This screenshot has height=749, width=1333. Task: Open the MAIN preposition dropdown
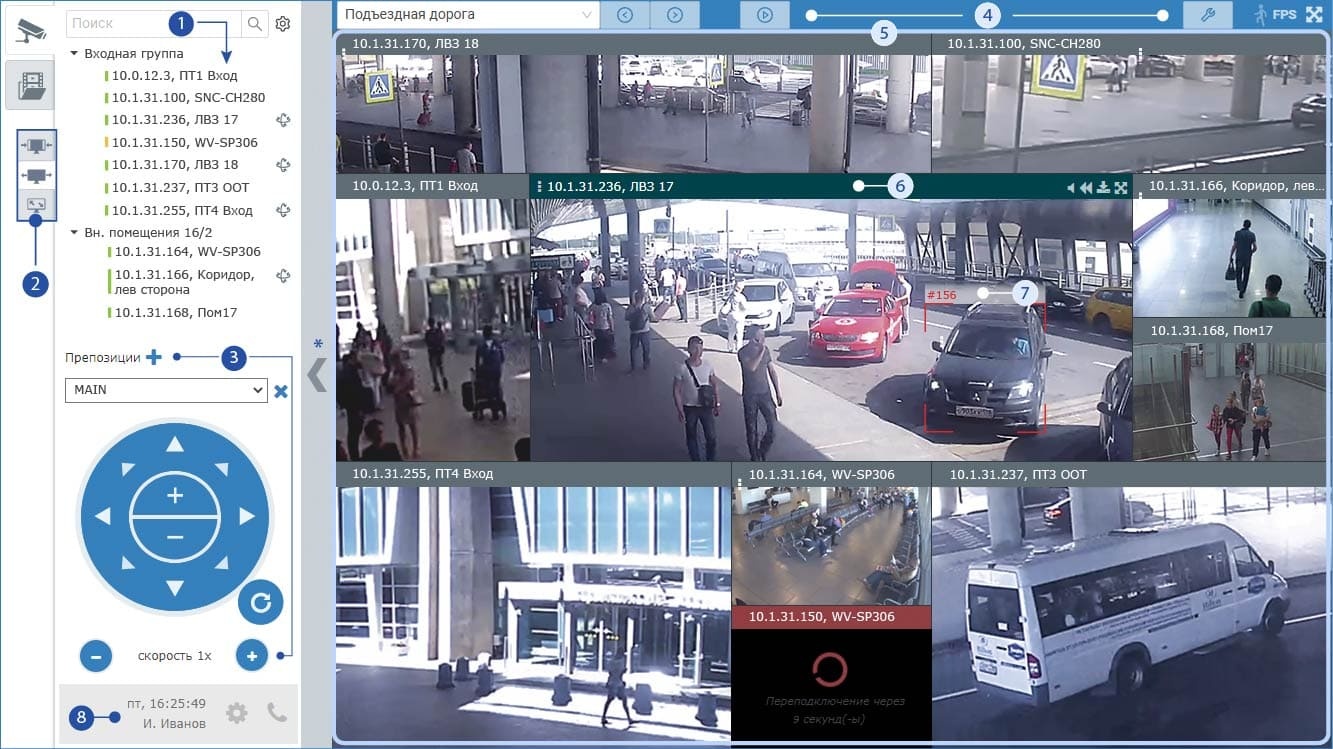click(x=165, y=390)
